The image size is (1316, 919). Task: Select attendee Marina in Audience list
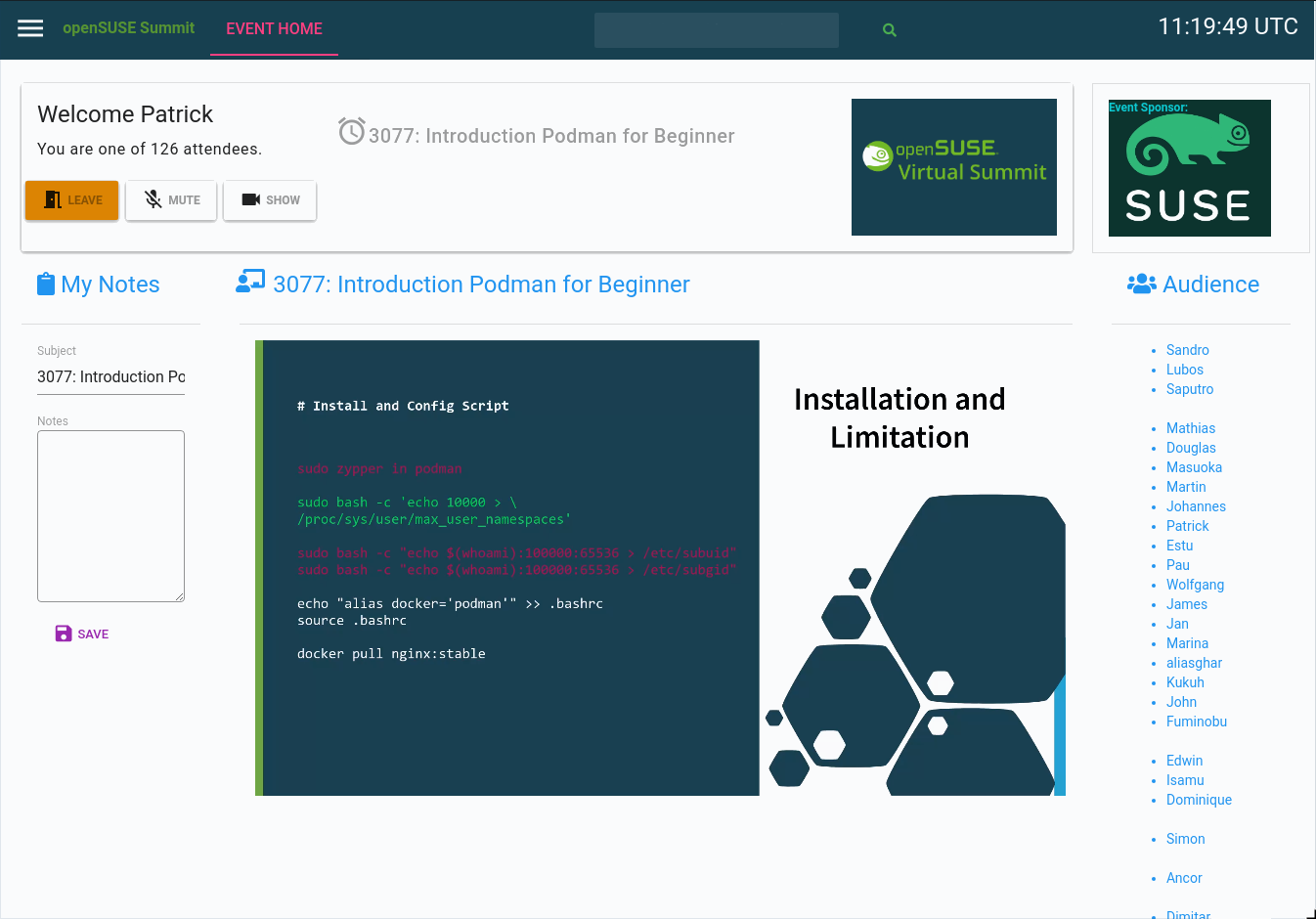(x=1187, y=643)
